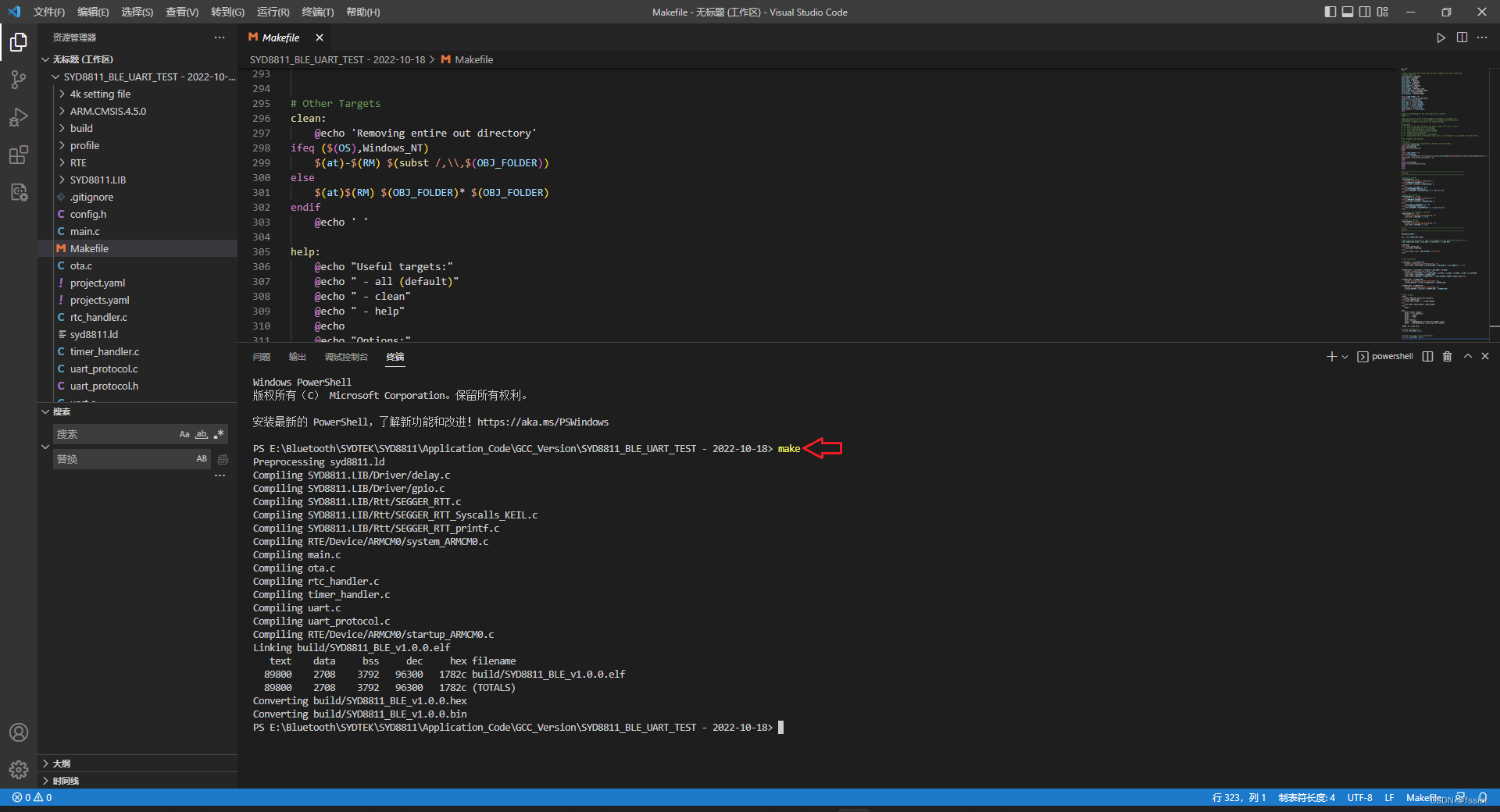This screenshot has height=812, width=1500.
Task: Open Accounts menu in activity bar
Action: click(x=19, y=732)
